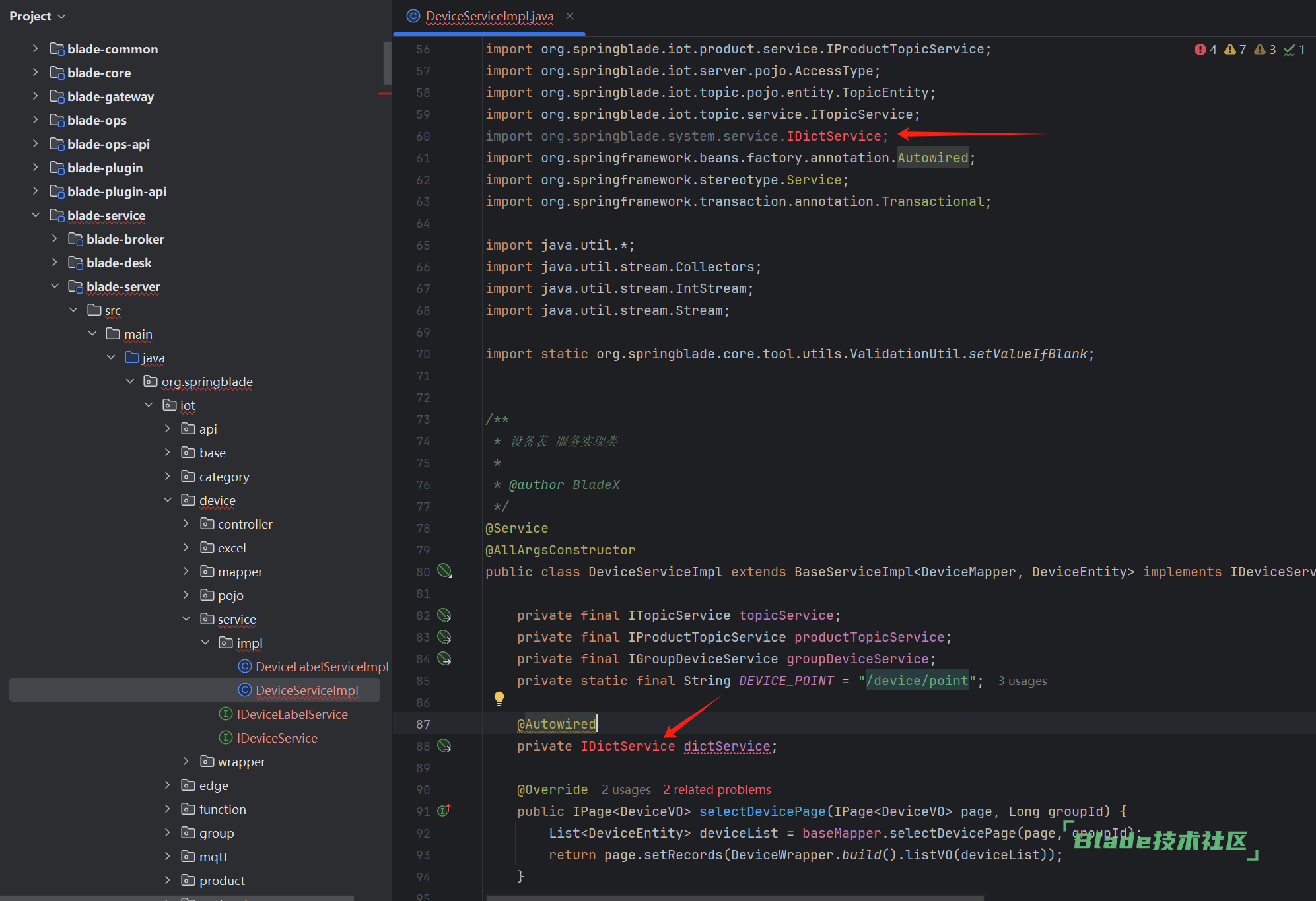Click the bean gutter icon on line 88

pos(445,746)
